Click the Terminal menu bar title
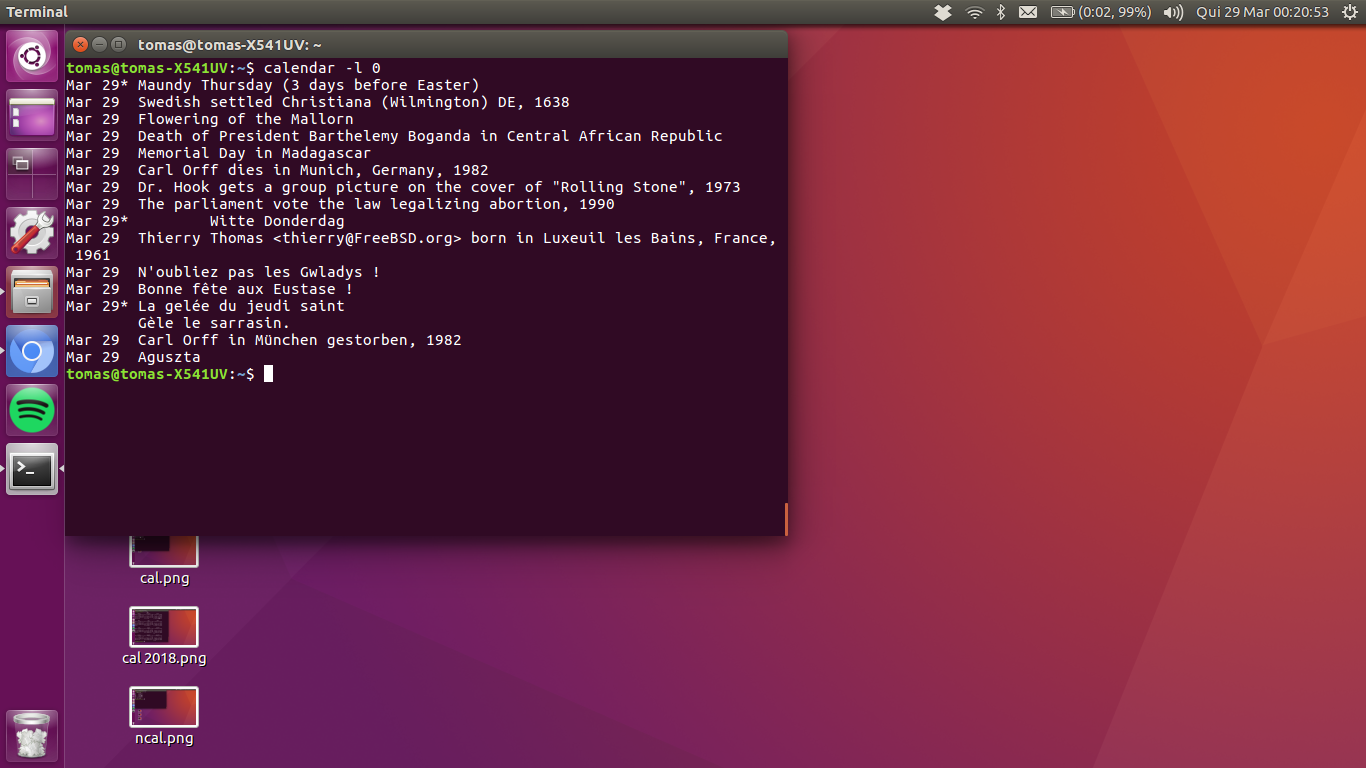The height and width of the screenshot is (768, 1366). pos(37,12)
